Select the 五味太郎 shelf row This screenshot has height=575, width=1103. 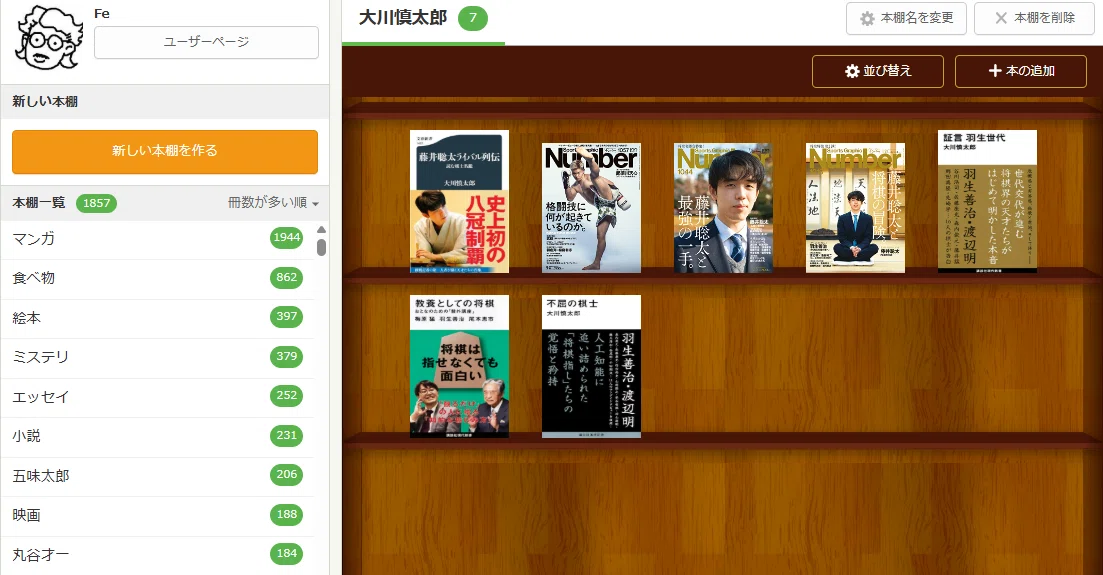click(x=158, y=475)
